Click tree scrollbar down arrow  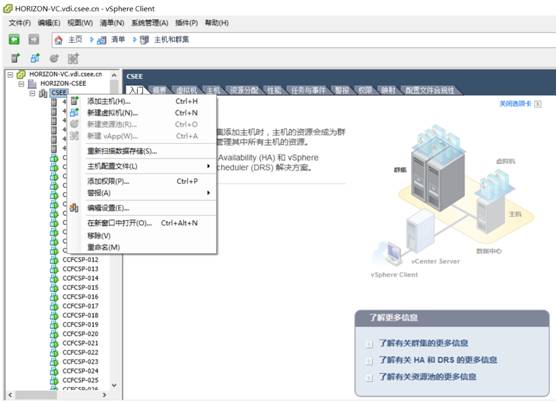(x=114, y=385)
